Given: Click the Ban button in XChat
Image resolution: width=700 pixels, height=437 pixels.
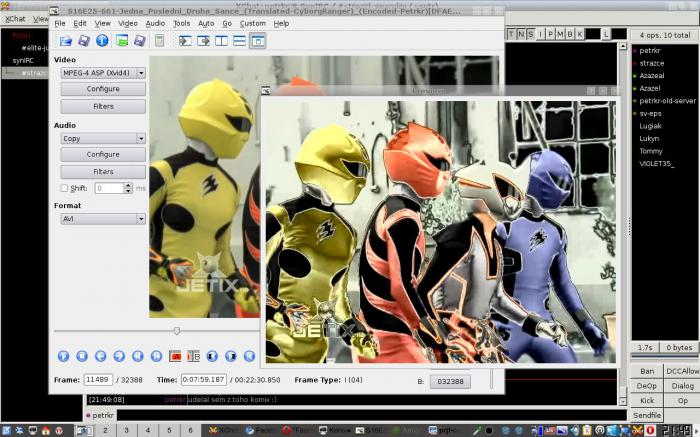Looking at the screenshot, I should coord(647,371).
